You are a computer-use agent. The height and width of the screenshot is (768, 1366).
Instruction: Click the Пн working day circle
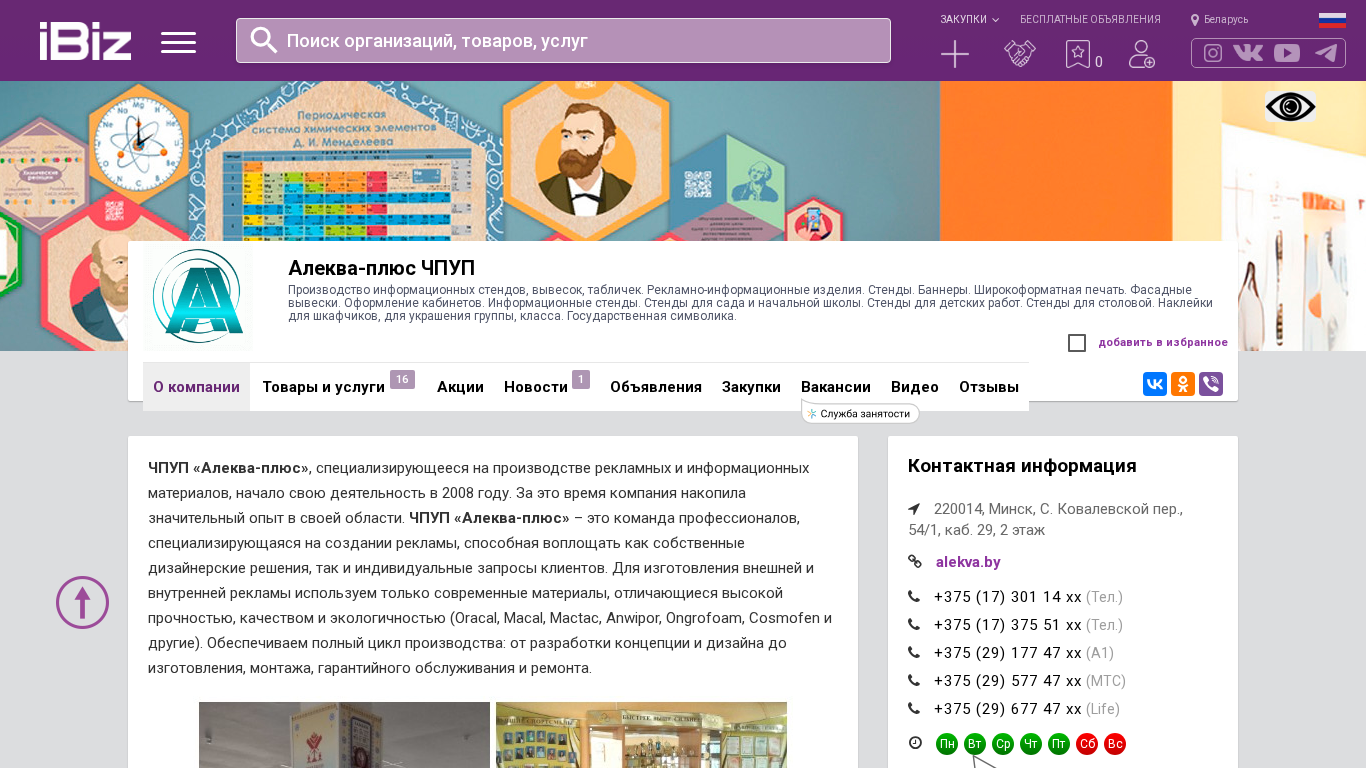[947, 744]
